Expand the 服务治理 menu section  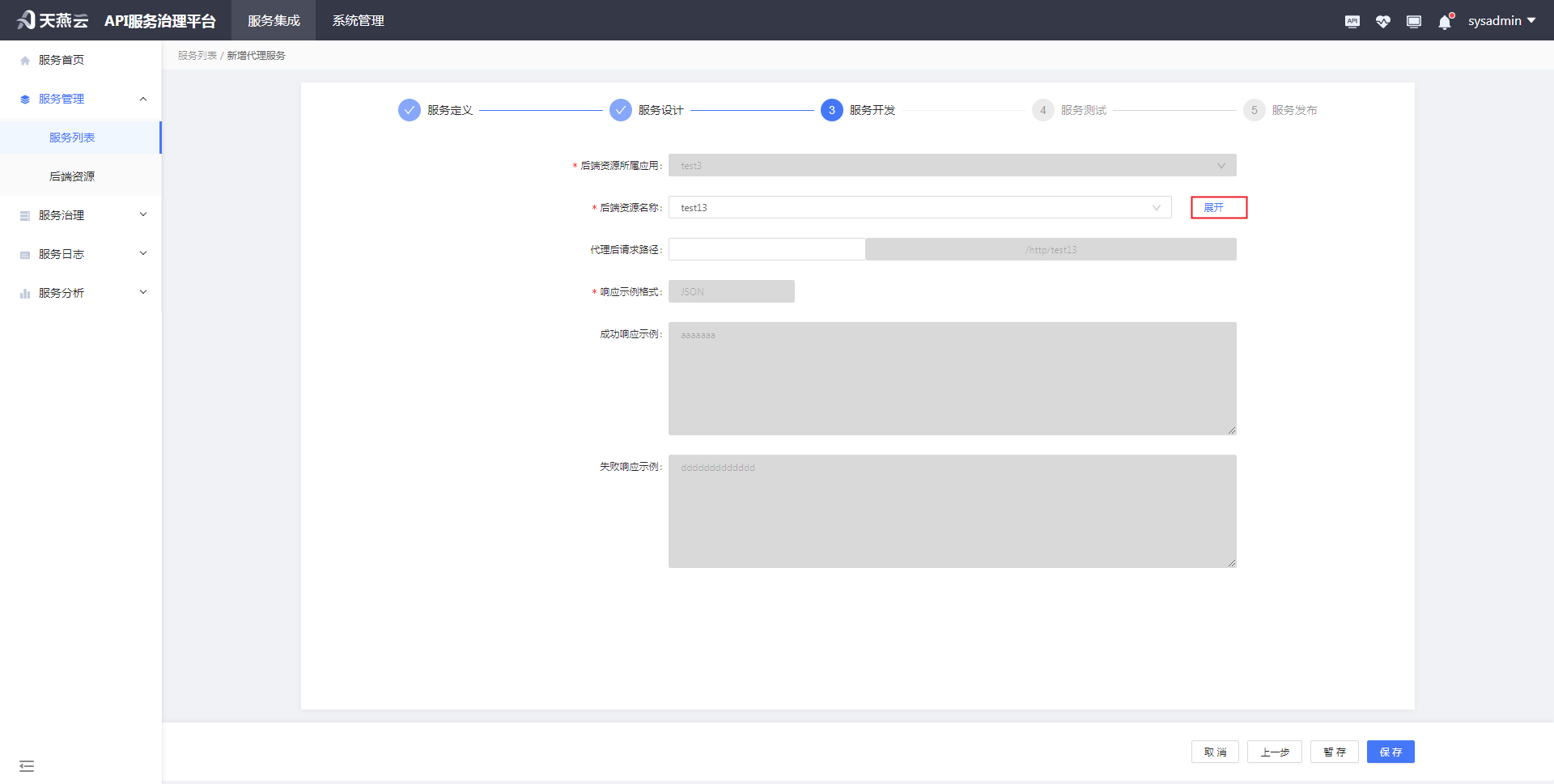coord(143,214)
